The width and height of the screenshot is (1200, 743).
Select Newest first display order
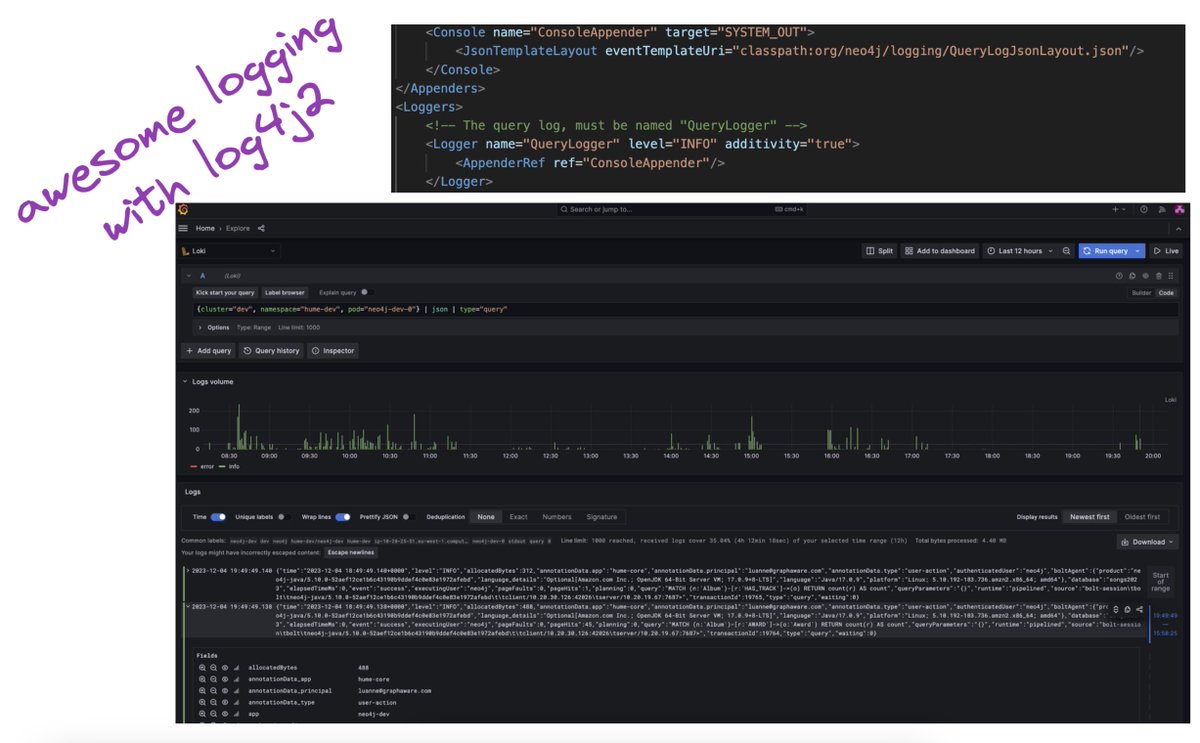[x=1090, y=517]
